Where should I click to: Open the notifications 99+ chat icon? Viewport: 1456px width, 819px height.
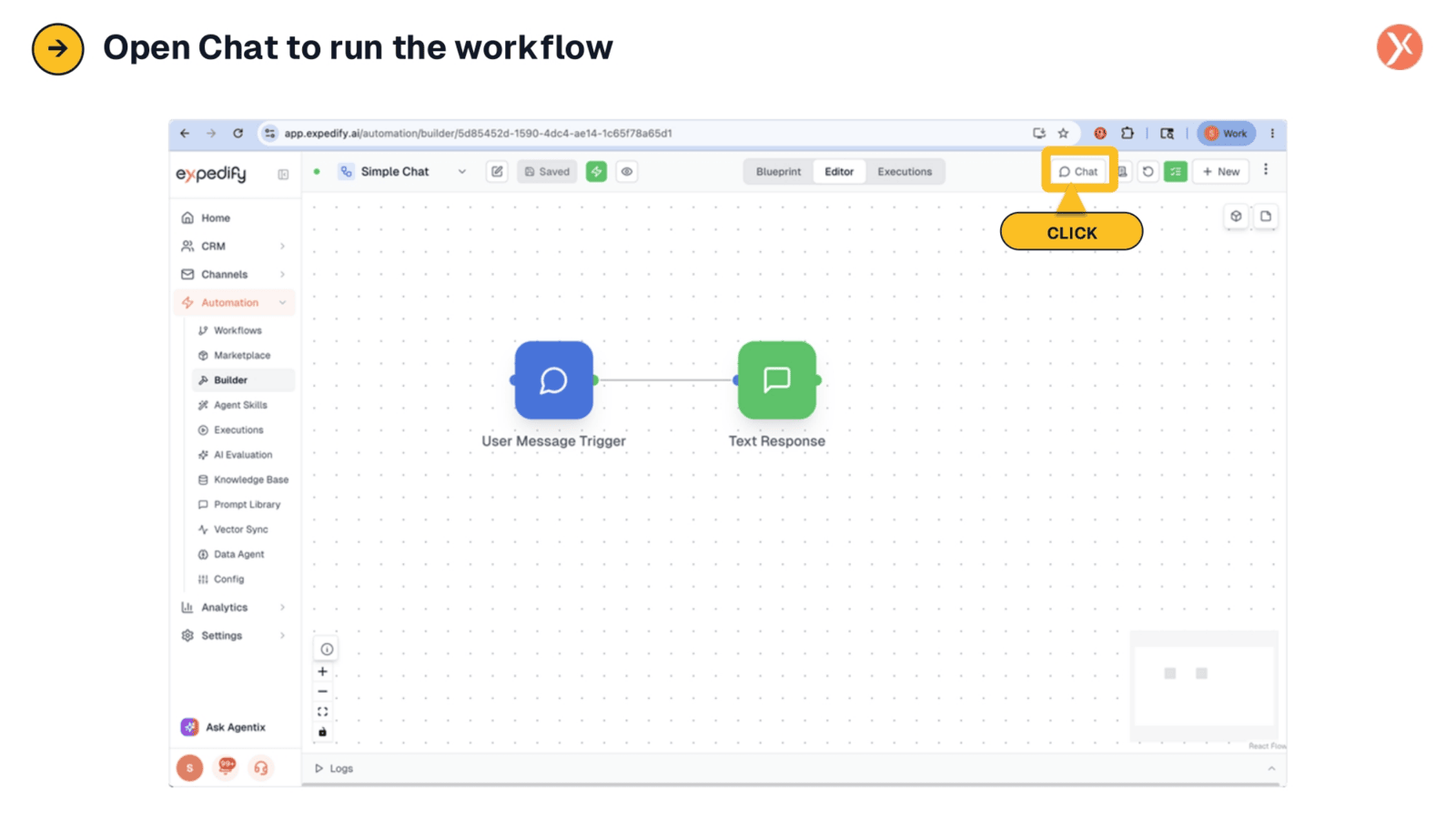coord(227,767)
